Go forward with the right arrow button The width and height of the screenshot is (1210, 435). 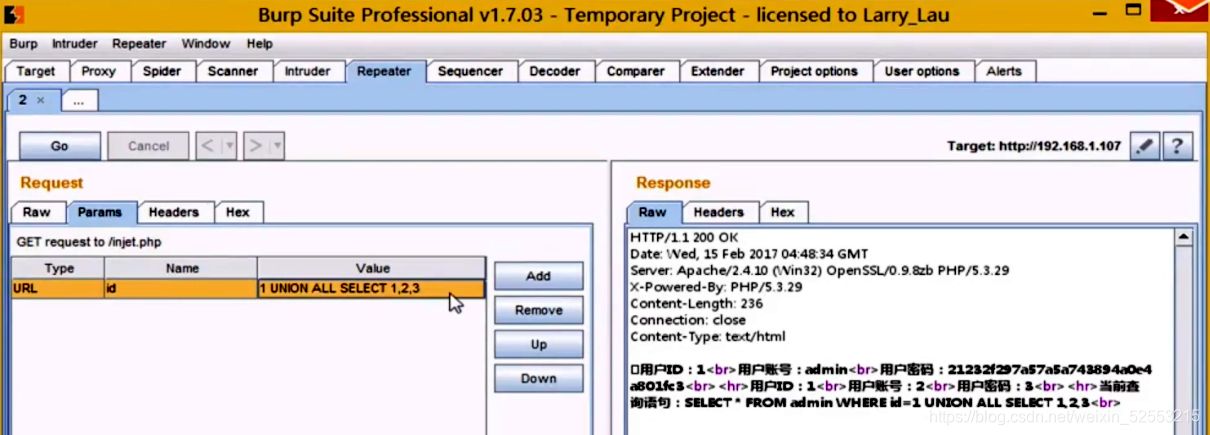[255, 146]
